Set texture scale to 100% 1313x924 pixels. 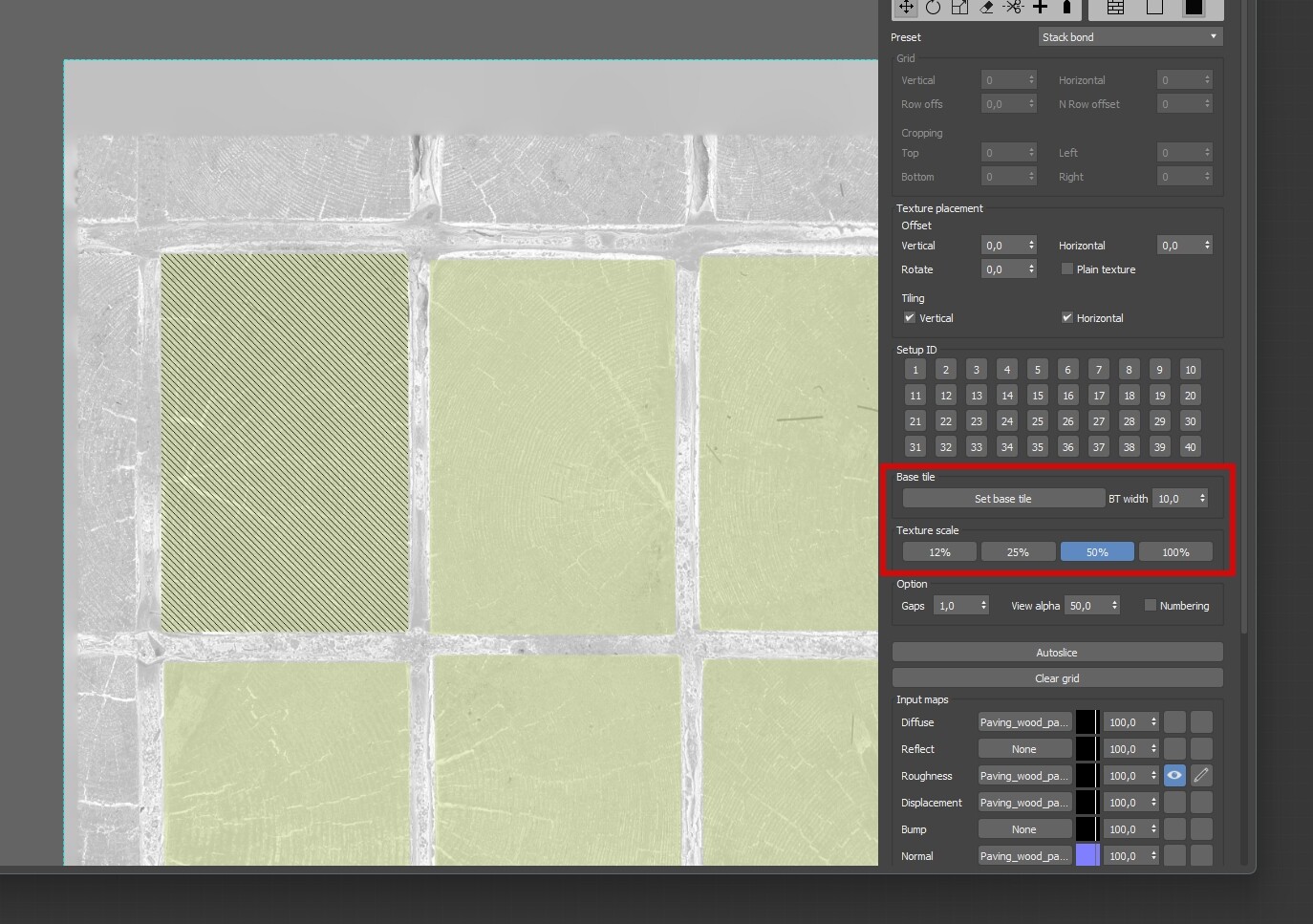point(1175,552)
